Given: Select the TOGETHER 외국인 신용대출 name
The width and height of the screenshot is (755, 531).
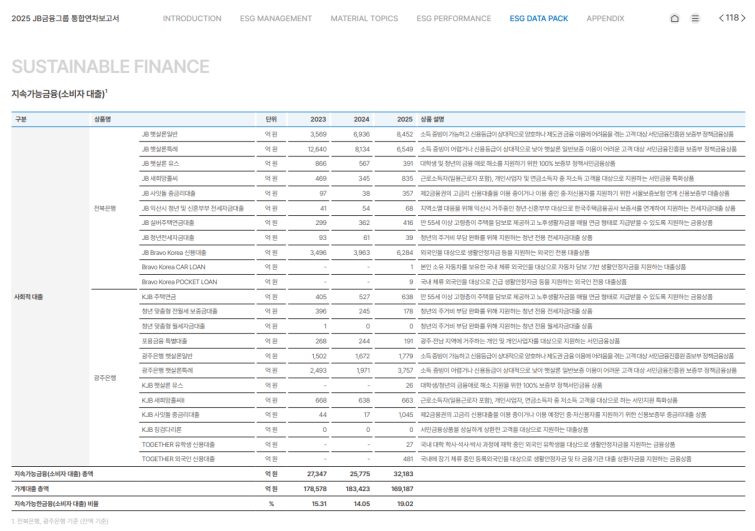Looking at the screenshot, I should (x=178, y=459).
